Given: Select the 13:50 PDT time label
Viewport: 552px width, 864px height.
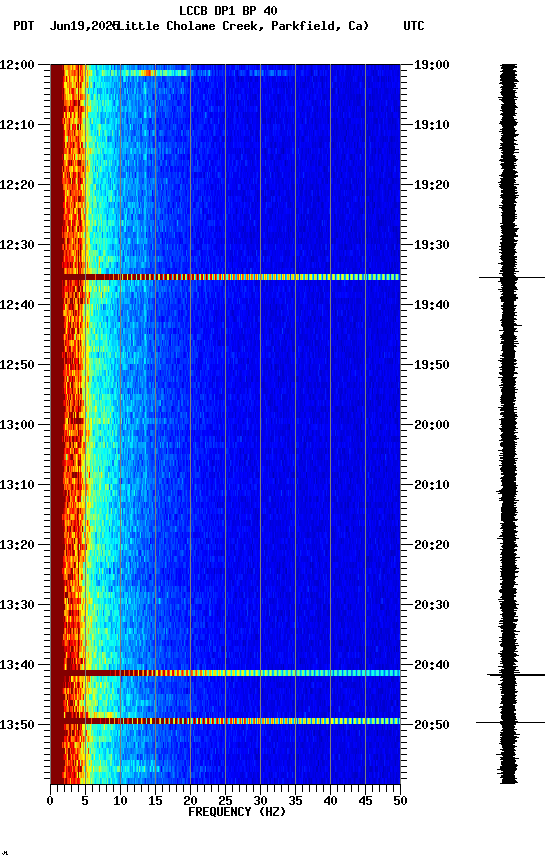Looking at the screenshot, I should click(x=17, y=725).
